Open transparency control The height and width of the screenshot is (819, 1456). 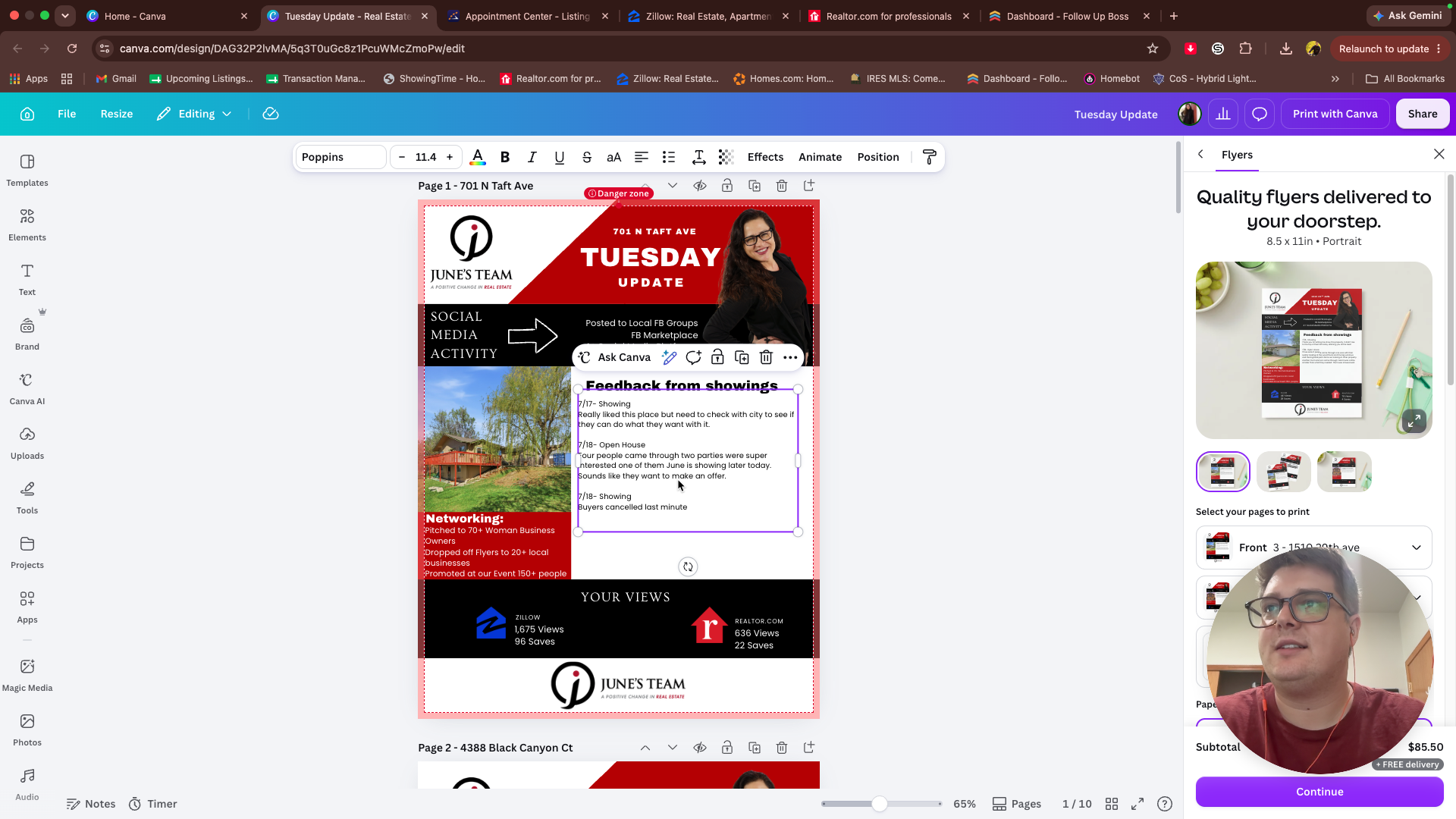[726, 157]
